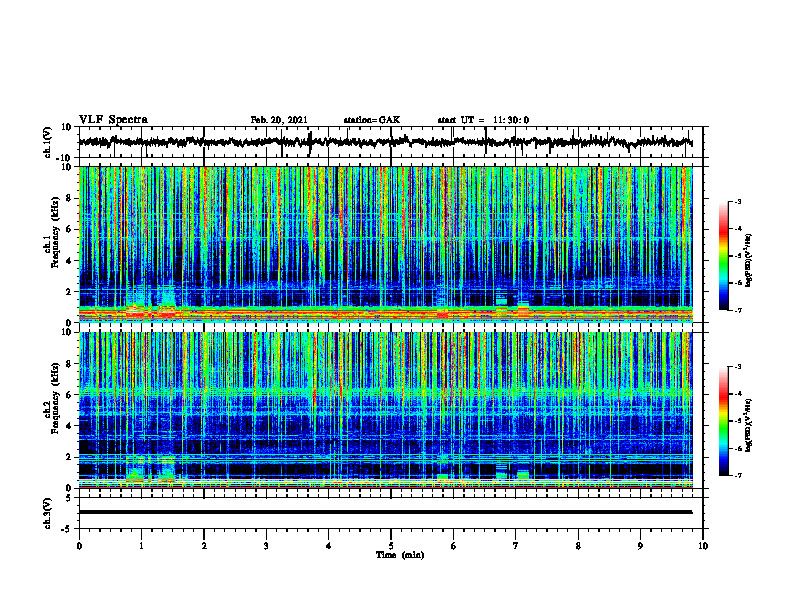Click the "ch.1(V)" waveform axis label

pos(47,142)
